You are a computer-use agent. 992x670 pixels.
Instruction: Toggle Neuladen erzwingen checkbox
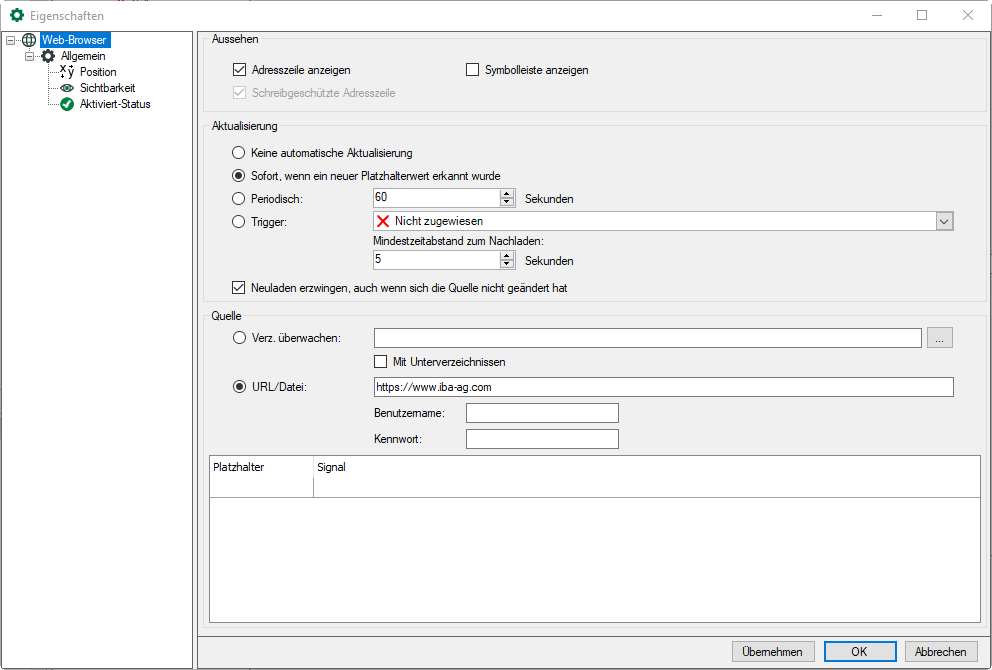239,288
